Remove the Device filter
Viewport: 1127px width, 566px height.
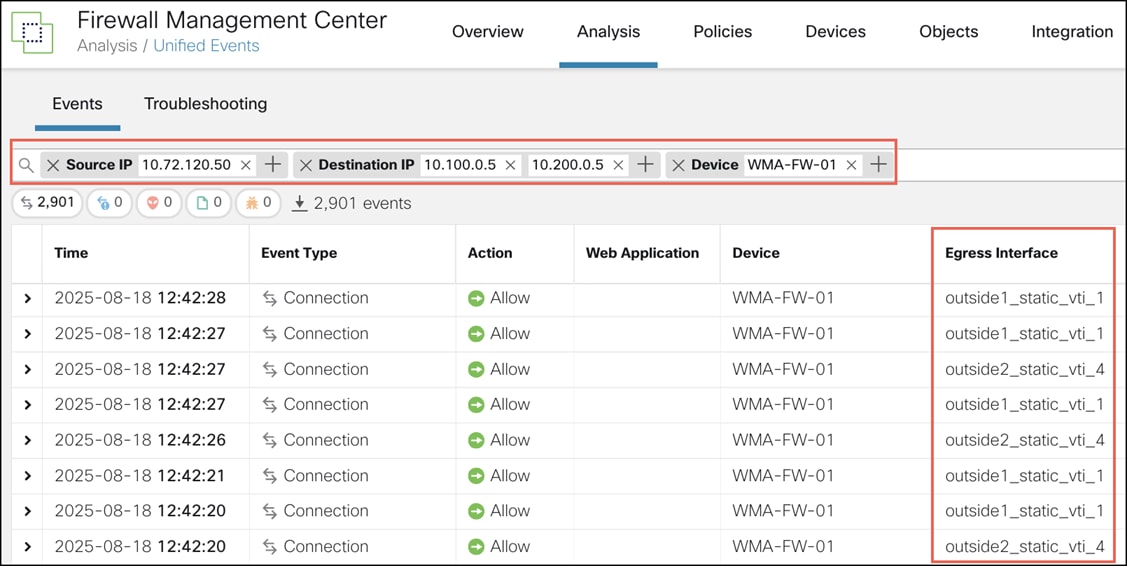click(x=679, y=165)
